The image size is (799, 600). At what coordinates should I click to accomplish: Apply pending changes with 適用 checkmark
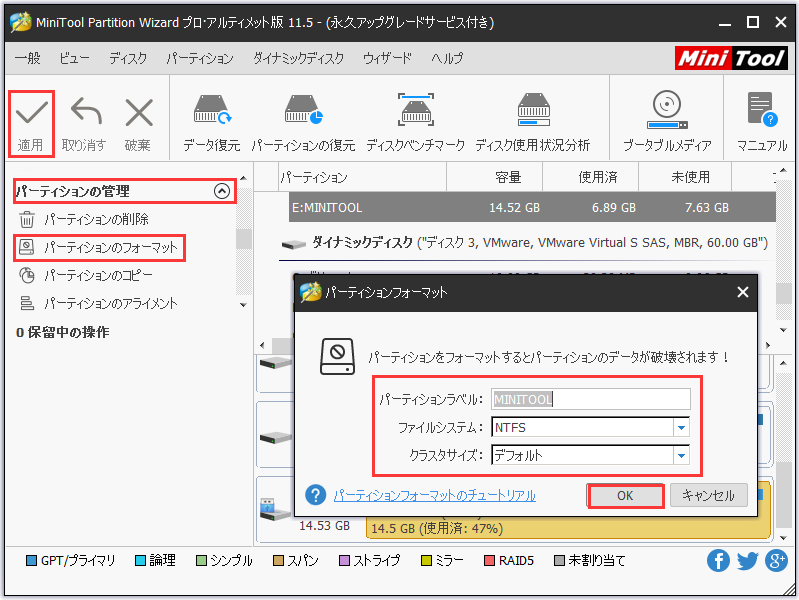tap(31, 124)
